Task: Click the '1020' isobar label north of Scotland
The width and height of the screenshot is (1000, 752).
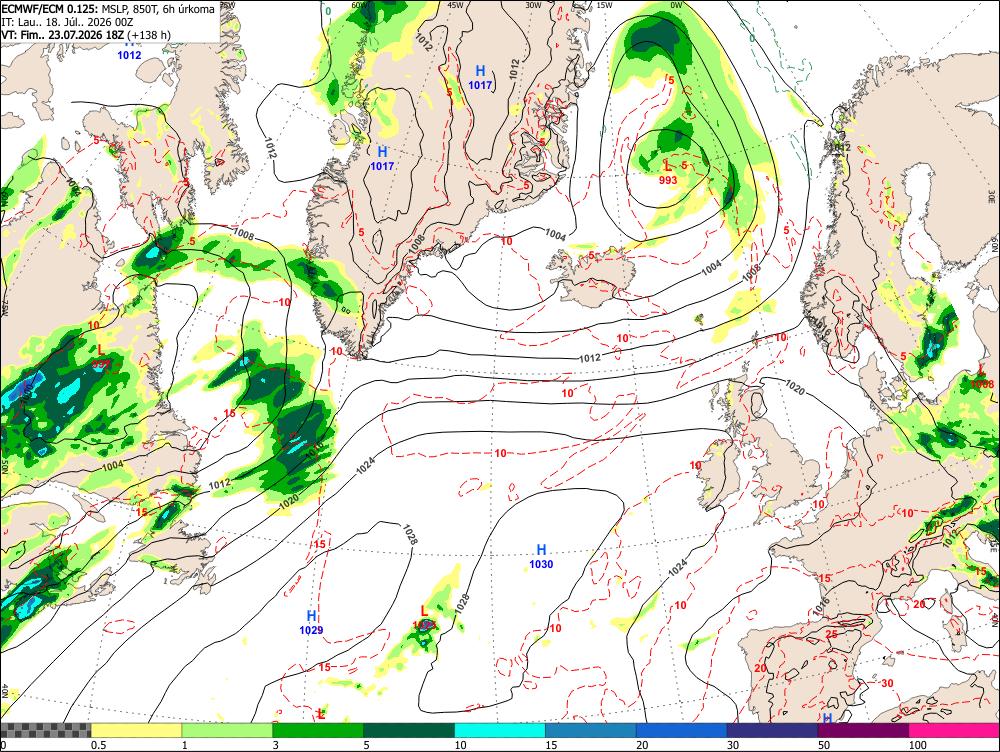Action: [795, 387]
